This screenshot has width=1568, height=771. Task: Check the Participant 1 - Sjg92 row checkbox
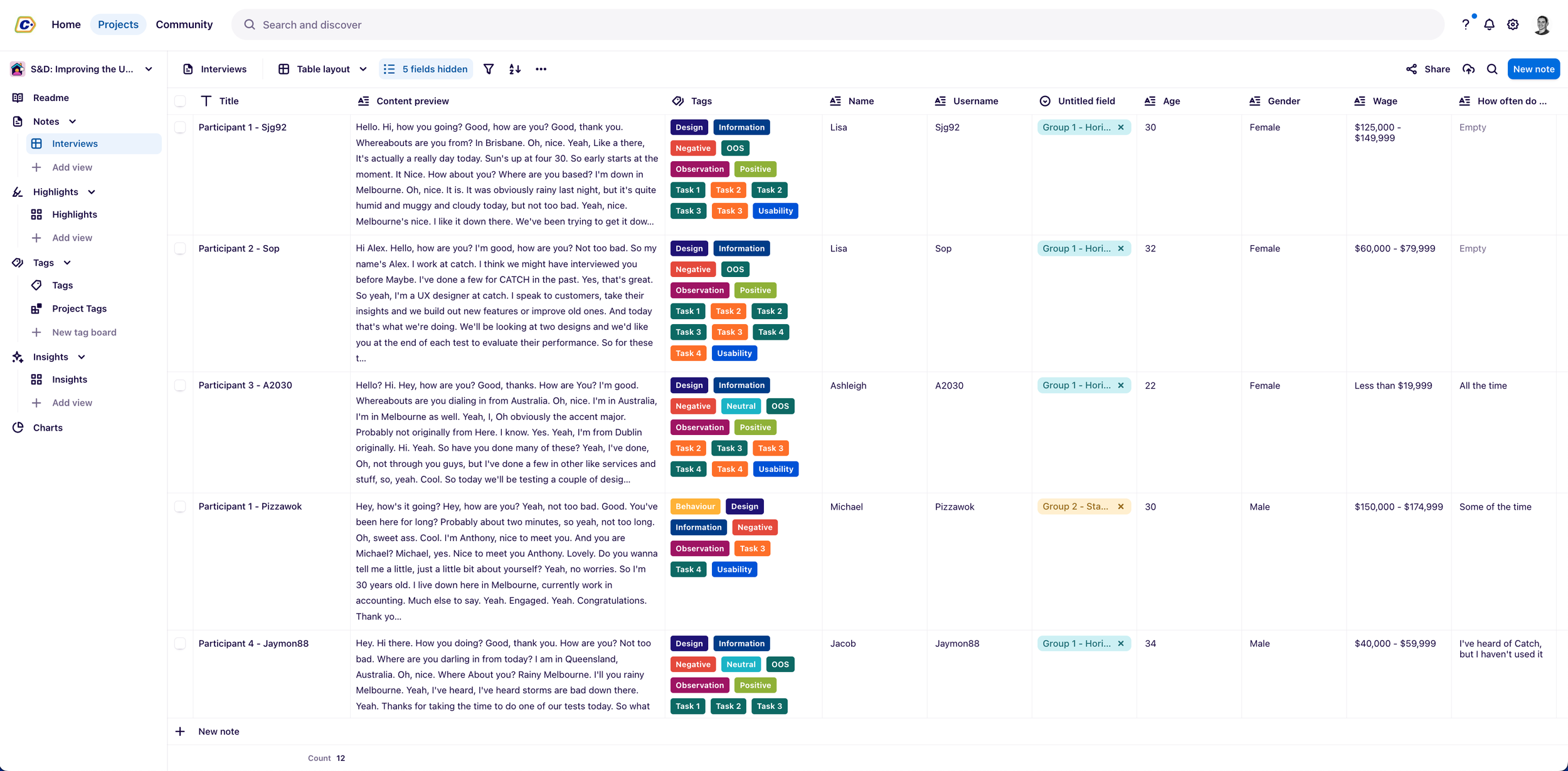(x=180, y=127)
